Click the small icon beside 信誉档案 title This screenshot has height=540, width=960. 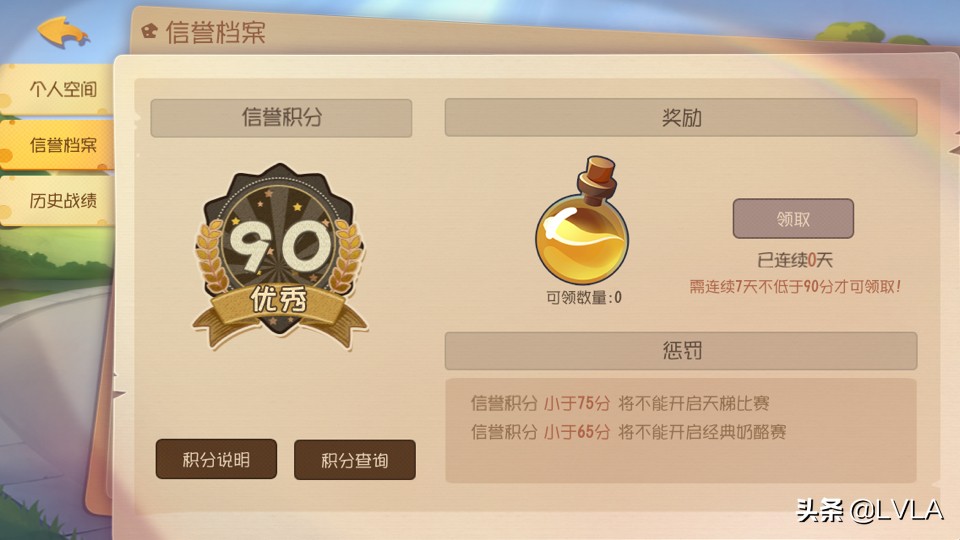149,31
